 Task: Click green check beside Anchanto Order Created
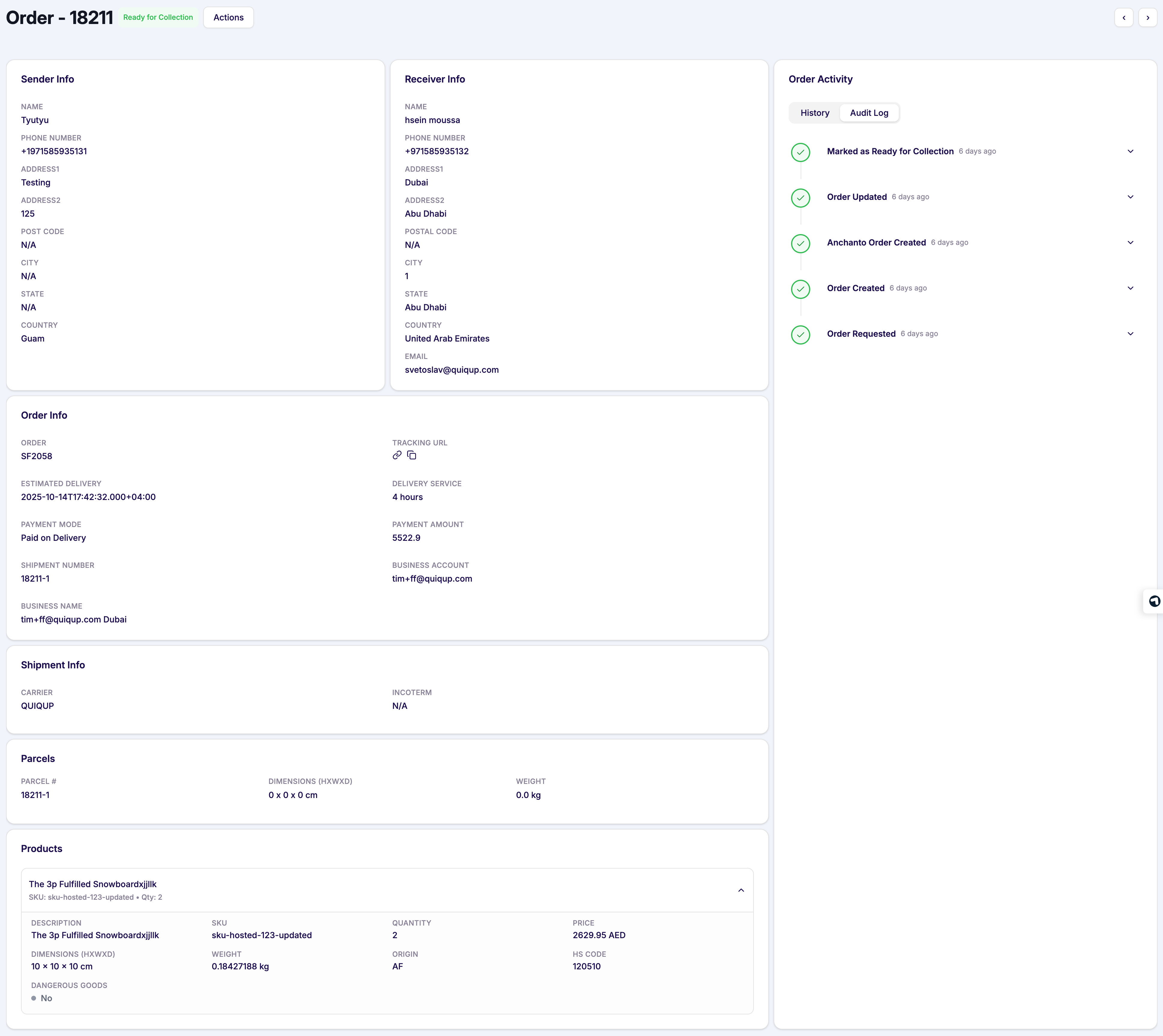(x=800, y=244)
